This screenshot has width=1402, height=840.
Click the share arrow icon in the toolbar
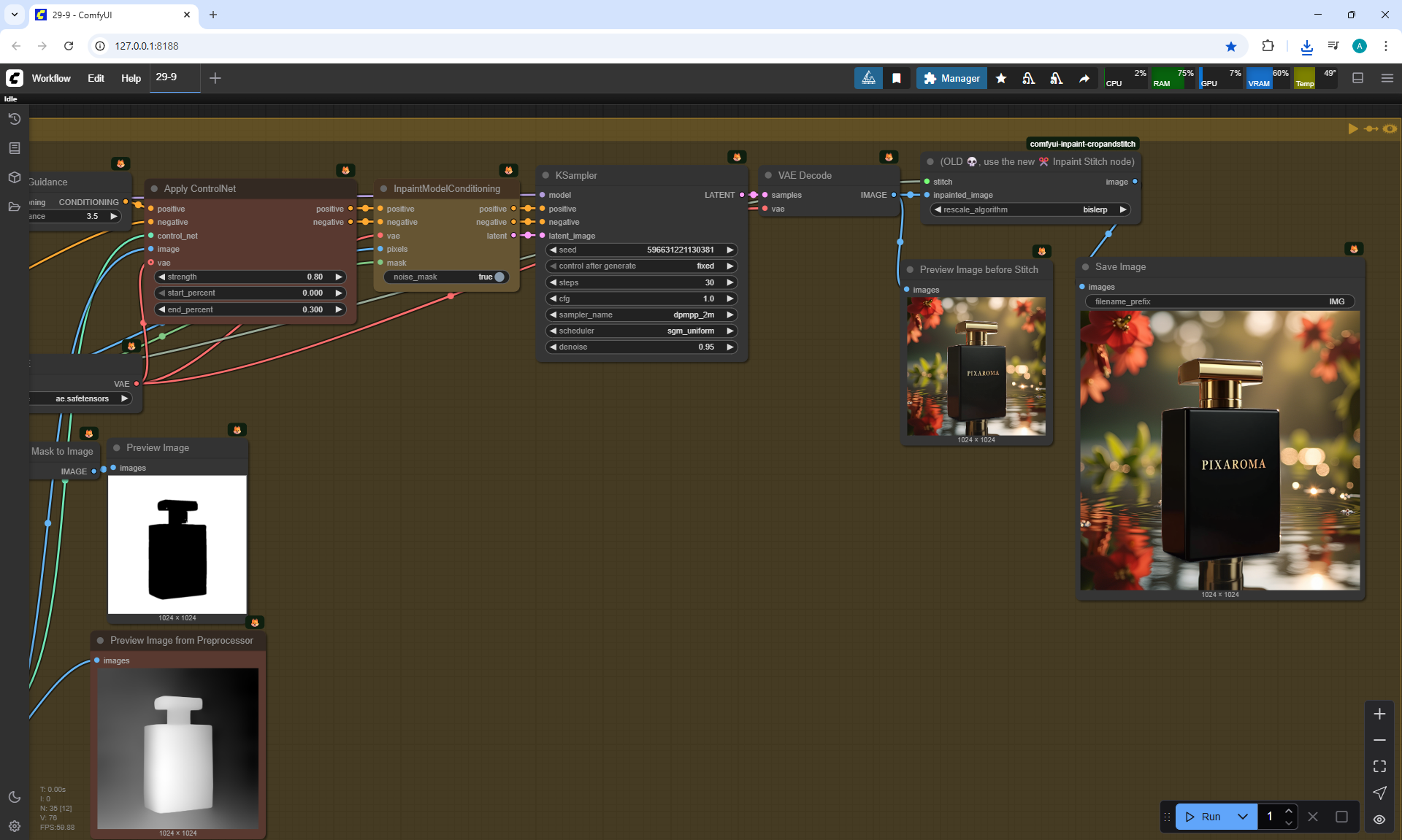tap(1084, 78)
